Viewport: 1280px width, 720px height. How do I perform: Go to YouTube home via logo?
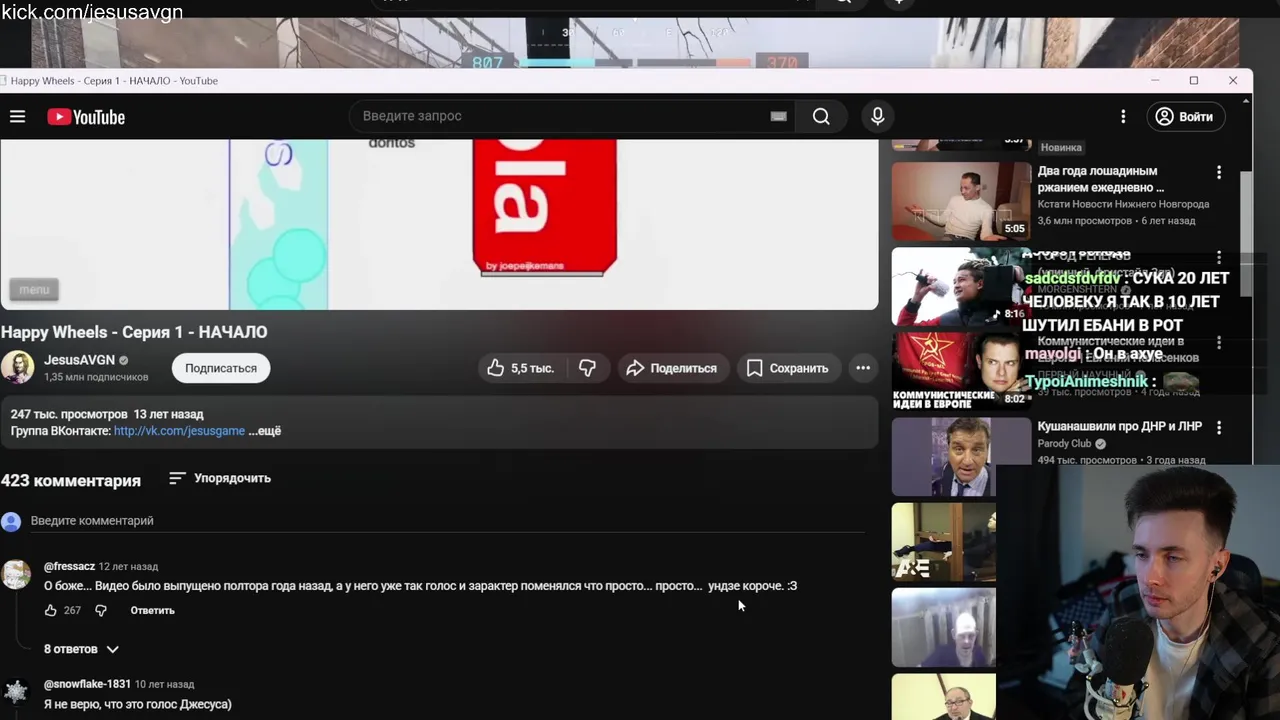86,117
